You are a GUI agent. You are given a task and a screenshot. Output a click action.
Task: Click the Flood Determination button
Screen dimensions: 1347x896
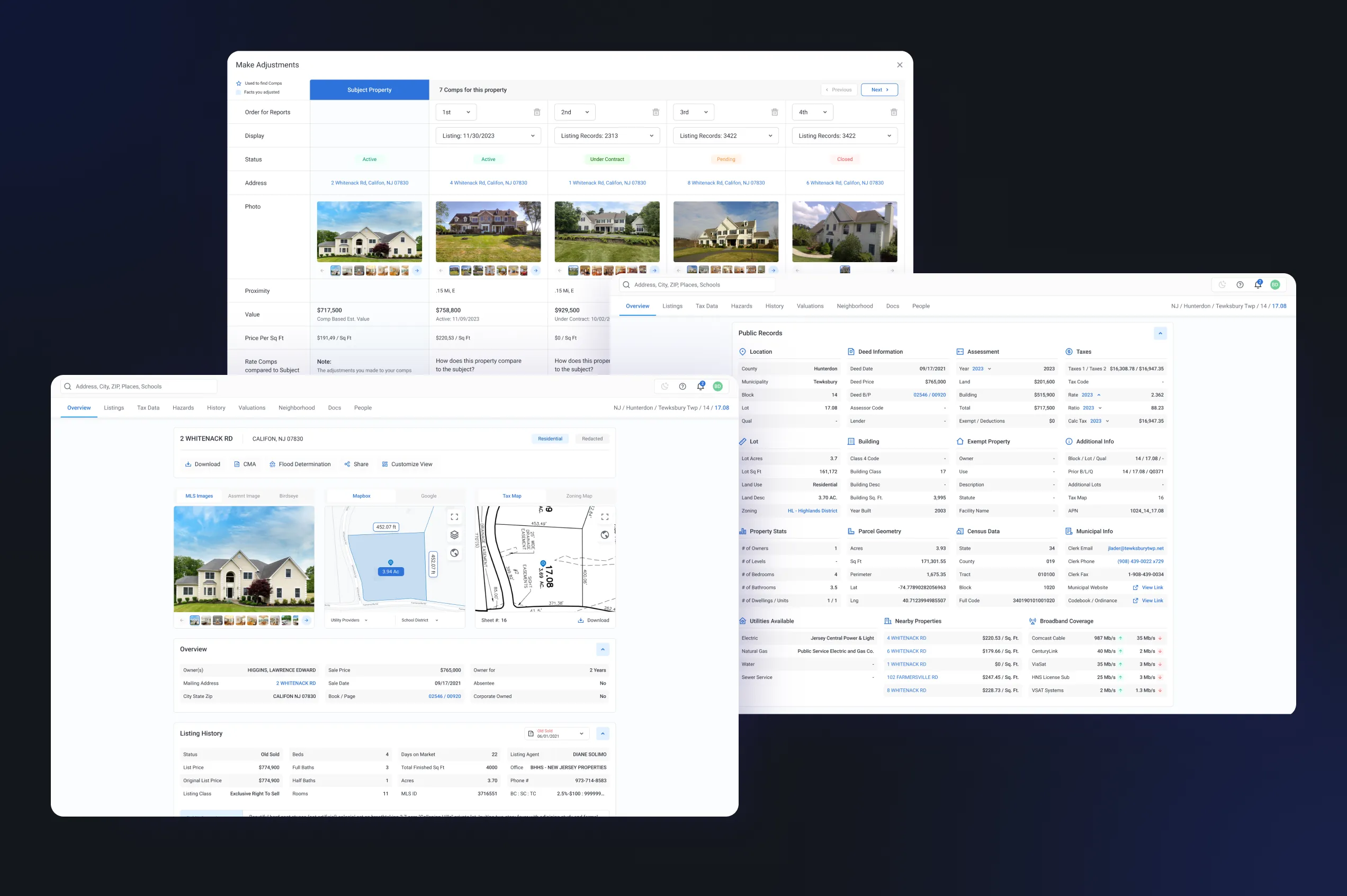[x=300, y=464]
